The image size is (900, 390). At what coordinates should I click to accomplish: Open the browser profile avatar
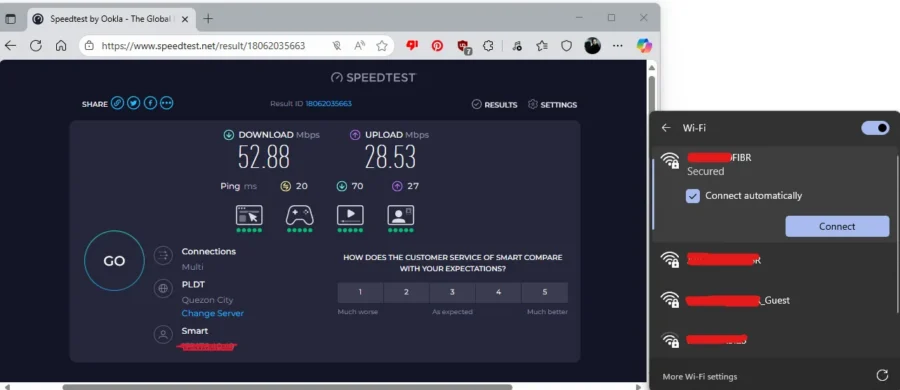click(x=592, y=46)
